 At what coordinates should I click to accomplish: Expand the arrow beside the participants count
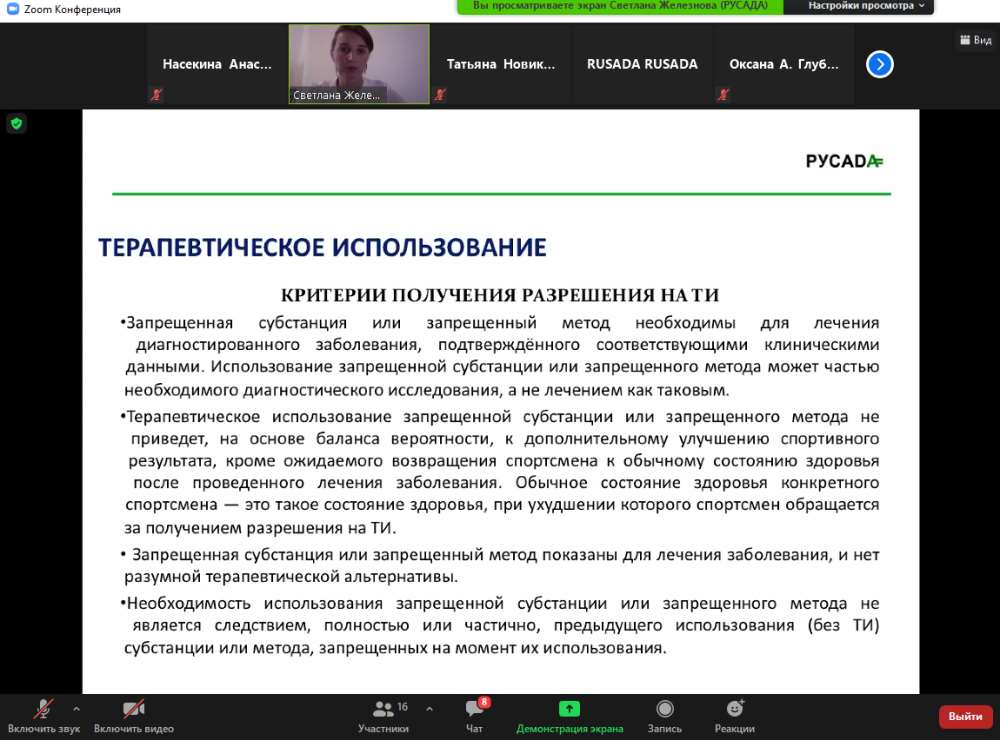(x=429, y=708)
